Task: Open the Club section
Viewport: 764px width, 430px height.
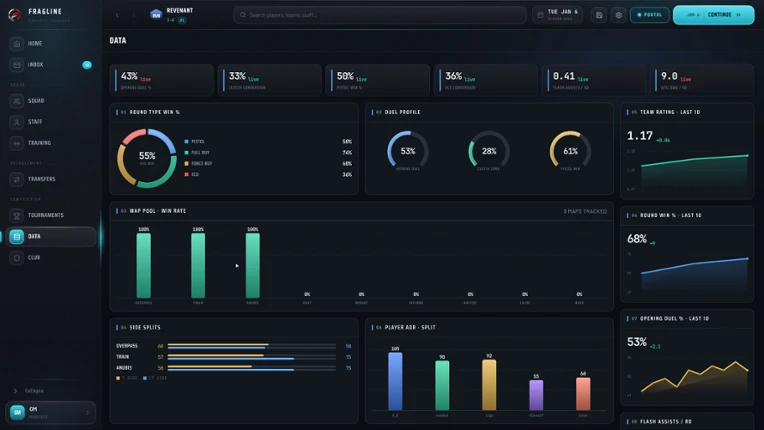Action: pos(51,258)
